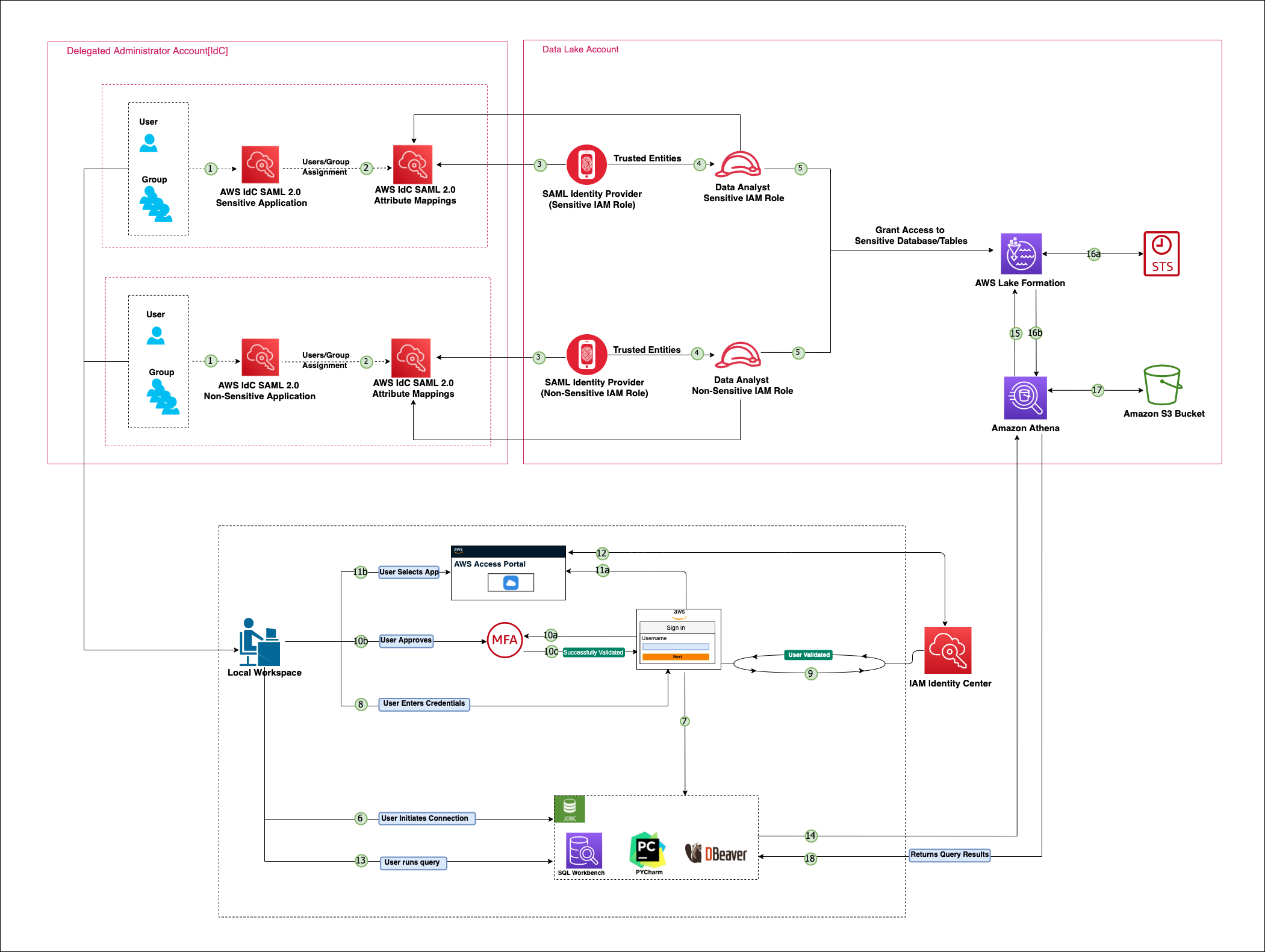Select the AWS Access Portal title text

point(490,564)
